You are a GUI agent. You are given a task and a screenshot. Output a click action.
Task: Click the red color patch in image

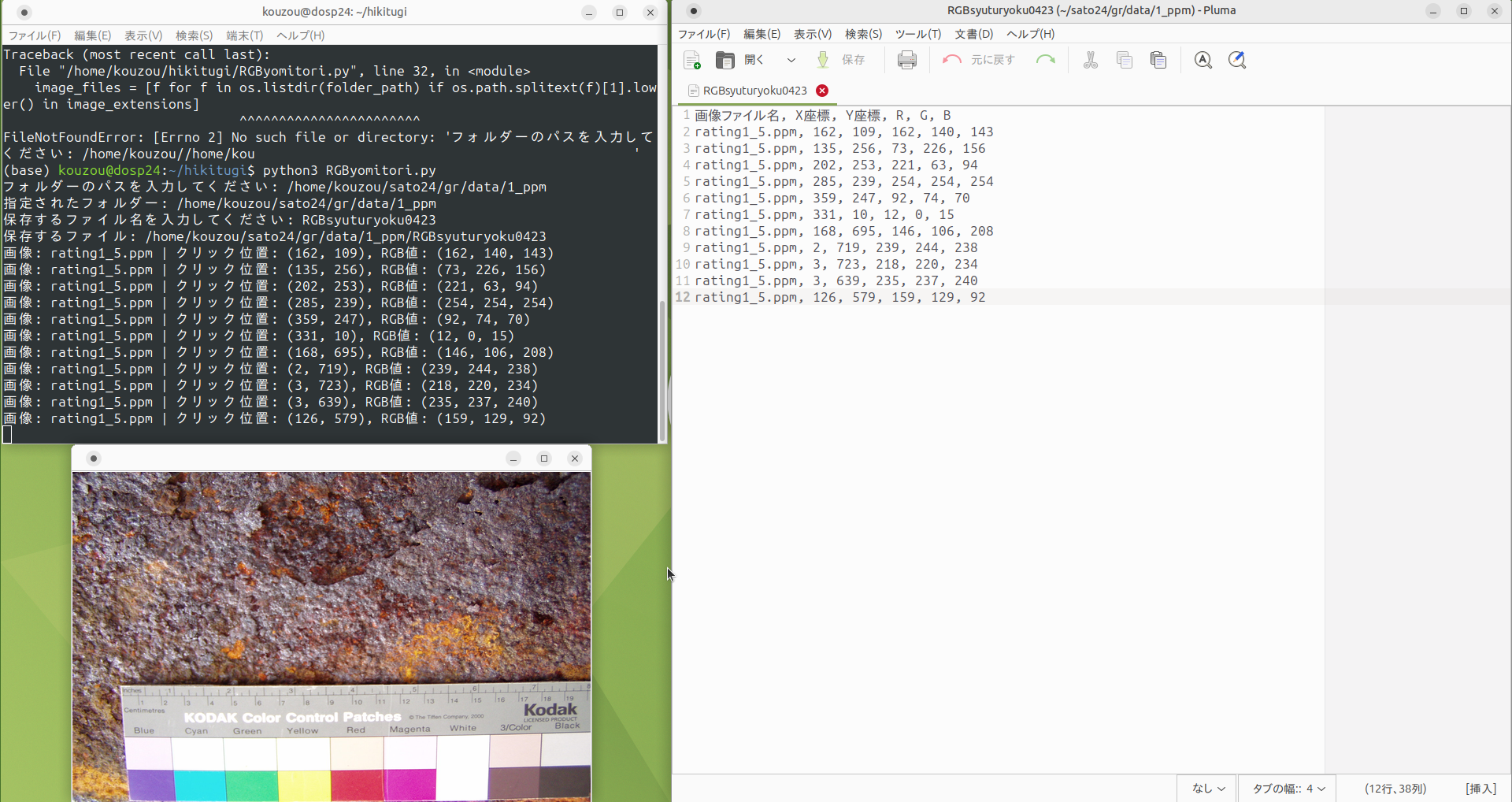pyautogui.click(x=357, y=785)
